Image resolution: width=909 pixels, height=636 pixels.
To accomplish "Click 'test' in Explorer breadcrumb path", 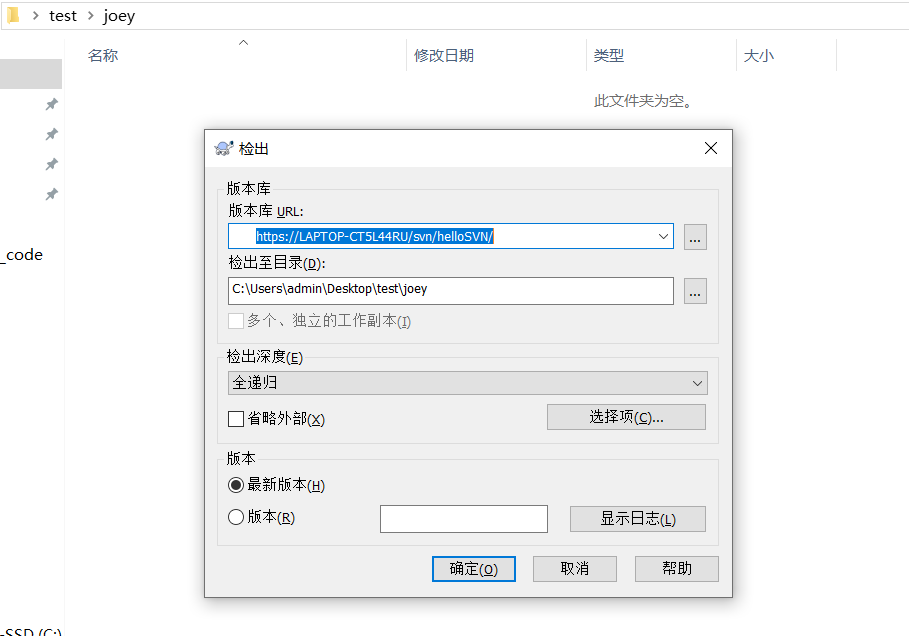I will (63, 16).
